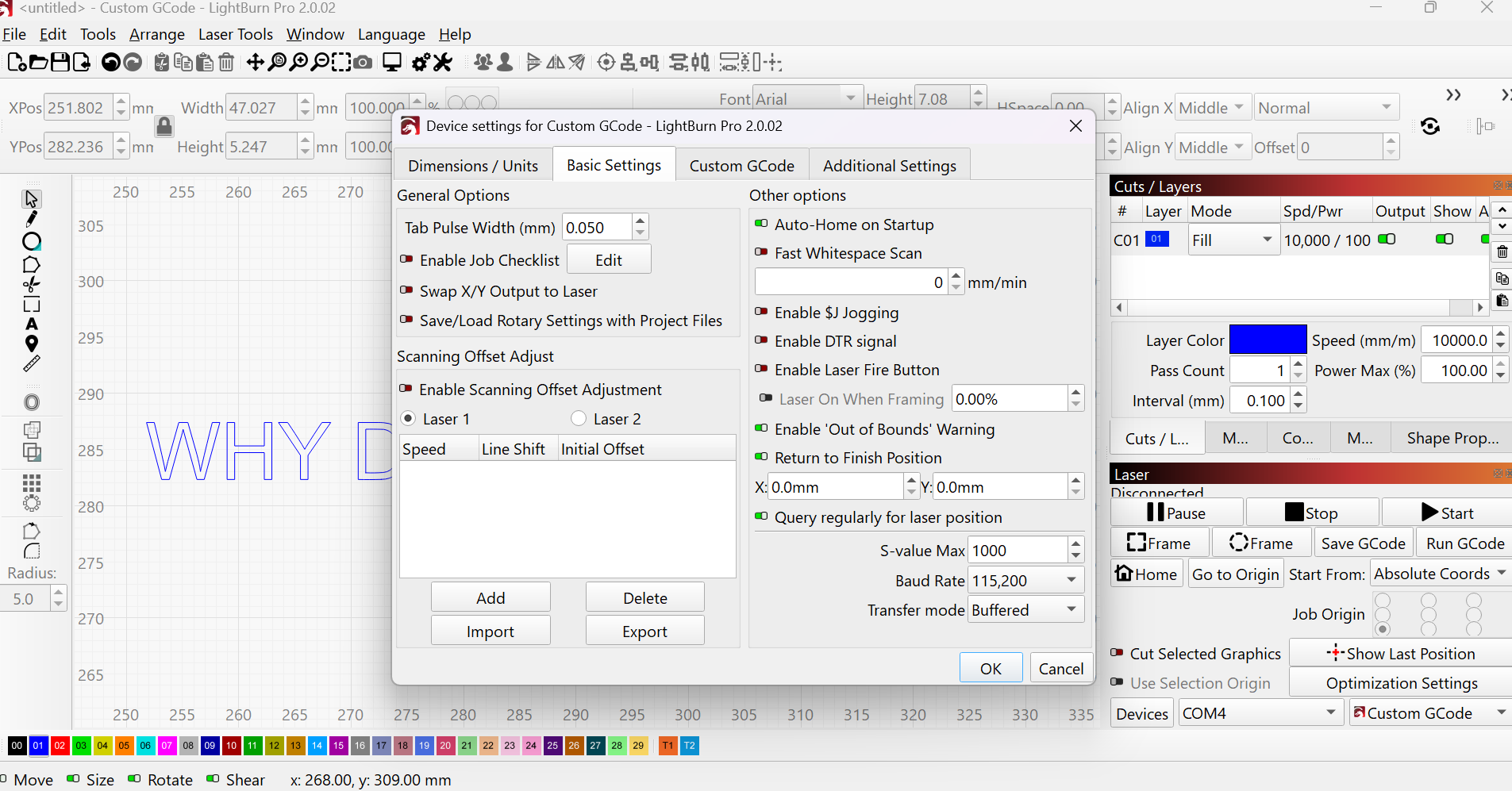Toggle Fast Whitespace Scan
Image resolution: width=1512 pixels, height=791 pixels.
pyautogui.click(x=761, y=252)
